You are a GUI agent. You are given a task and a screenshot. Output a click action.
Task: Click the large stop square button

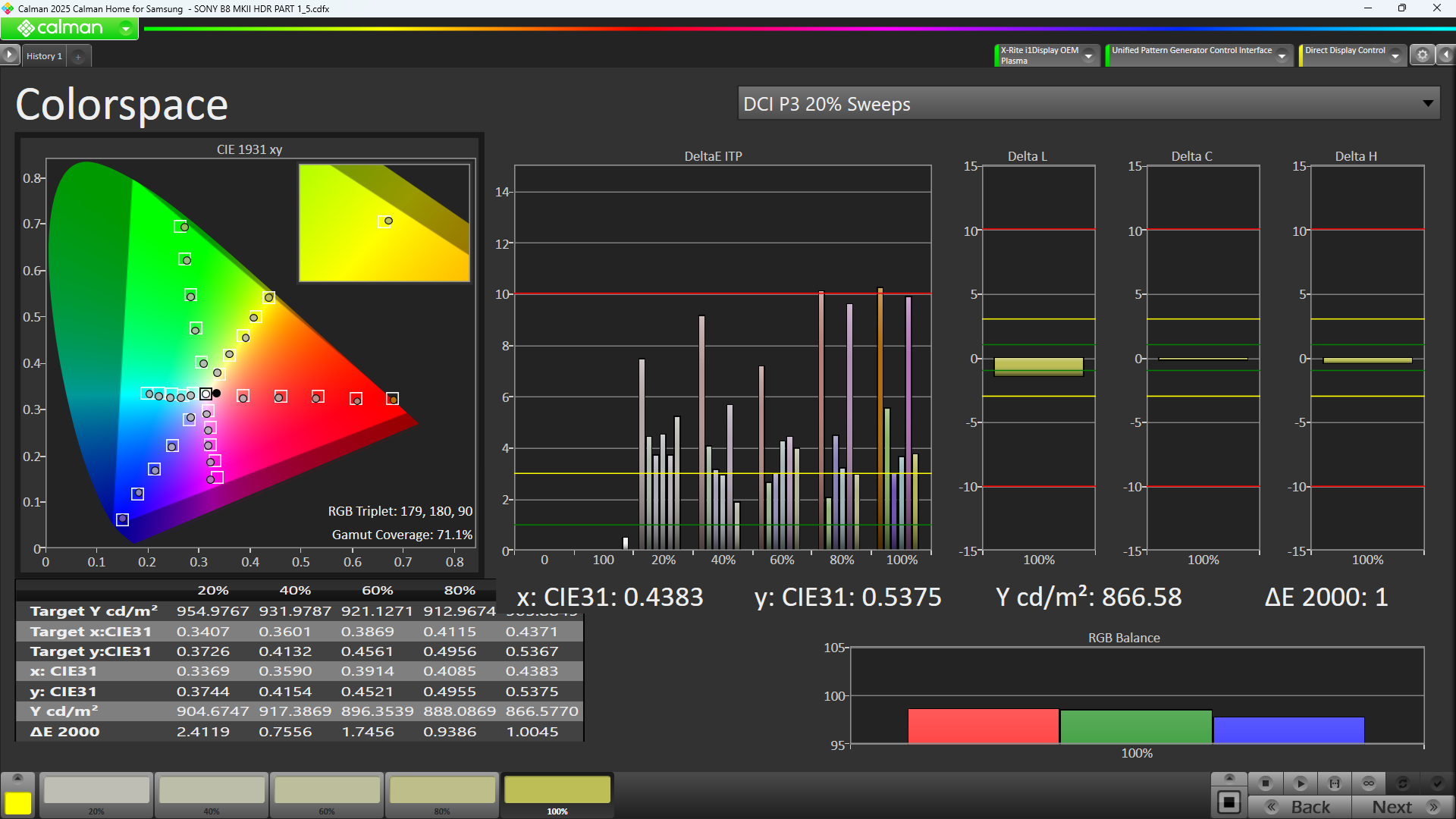pos(1228,802)
